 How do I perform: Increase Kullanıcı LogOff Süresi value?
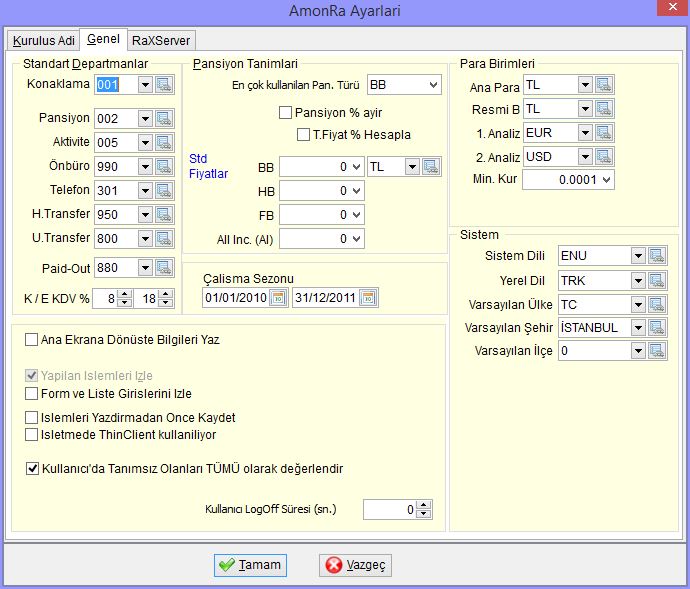pos(423,505)
